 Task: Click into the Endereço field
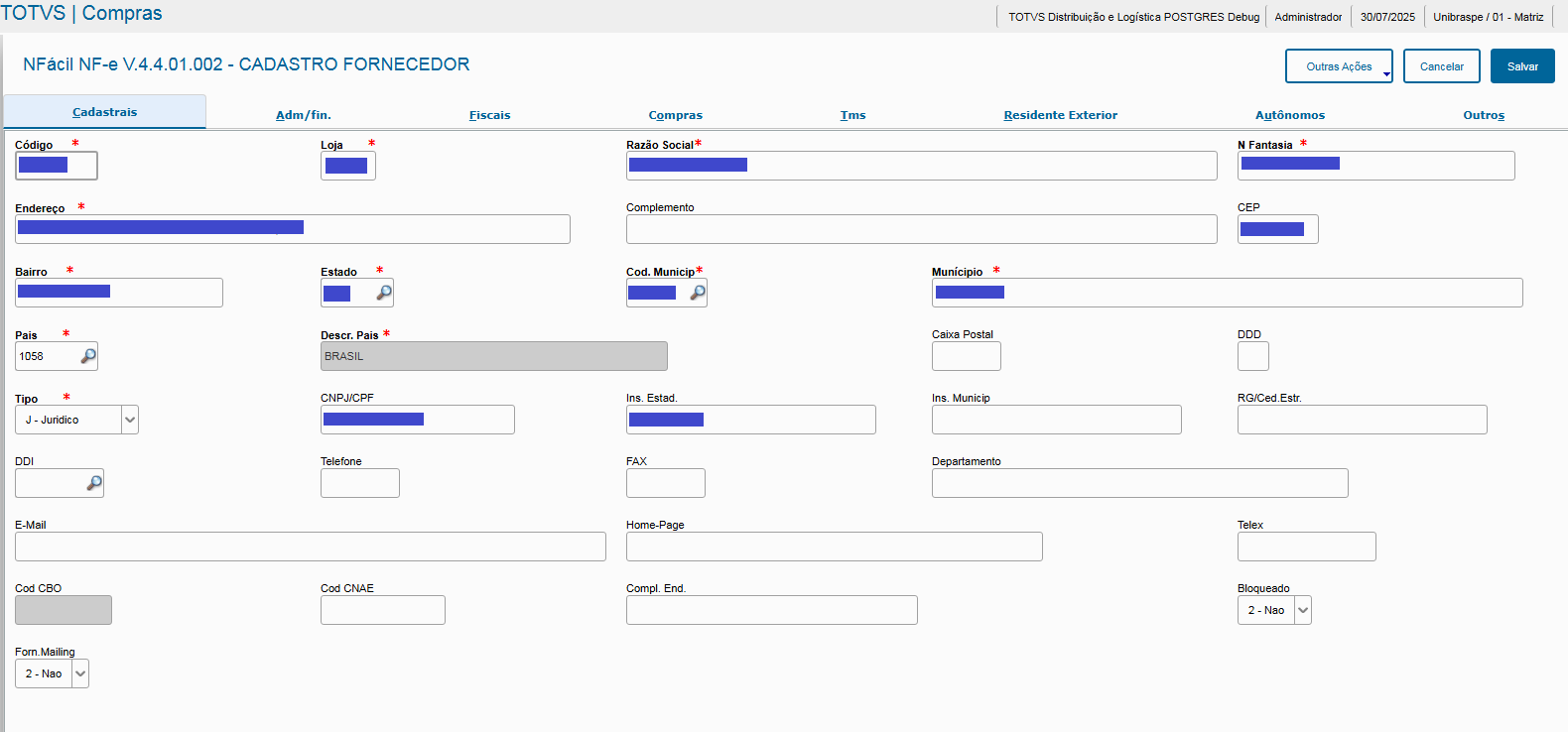point(293,229)
